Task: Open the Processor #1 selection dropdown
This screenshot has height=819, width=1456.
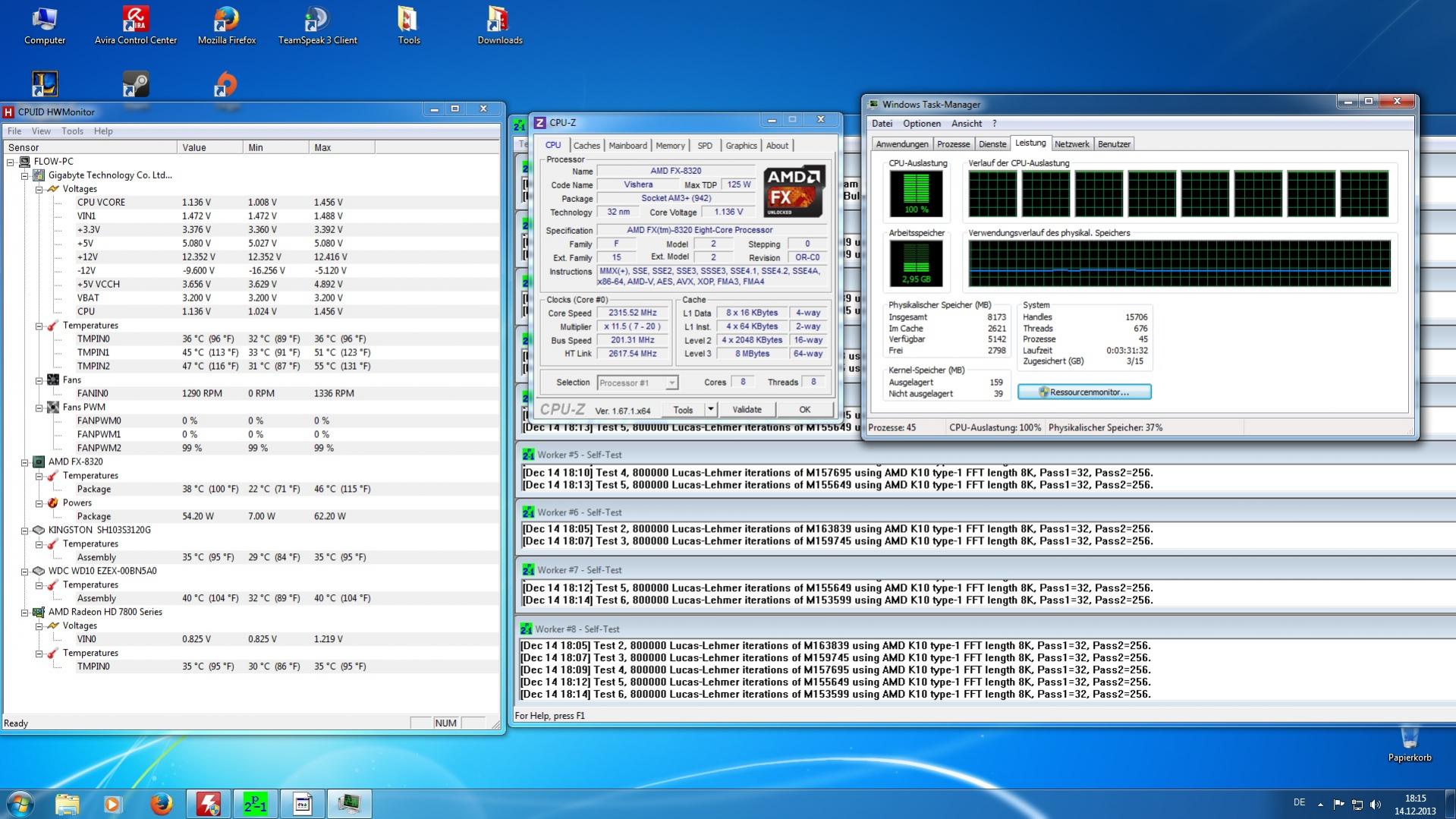Action: 671,383
